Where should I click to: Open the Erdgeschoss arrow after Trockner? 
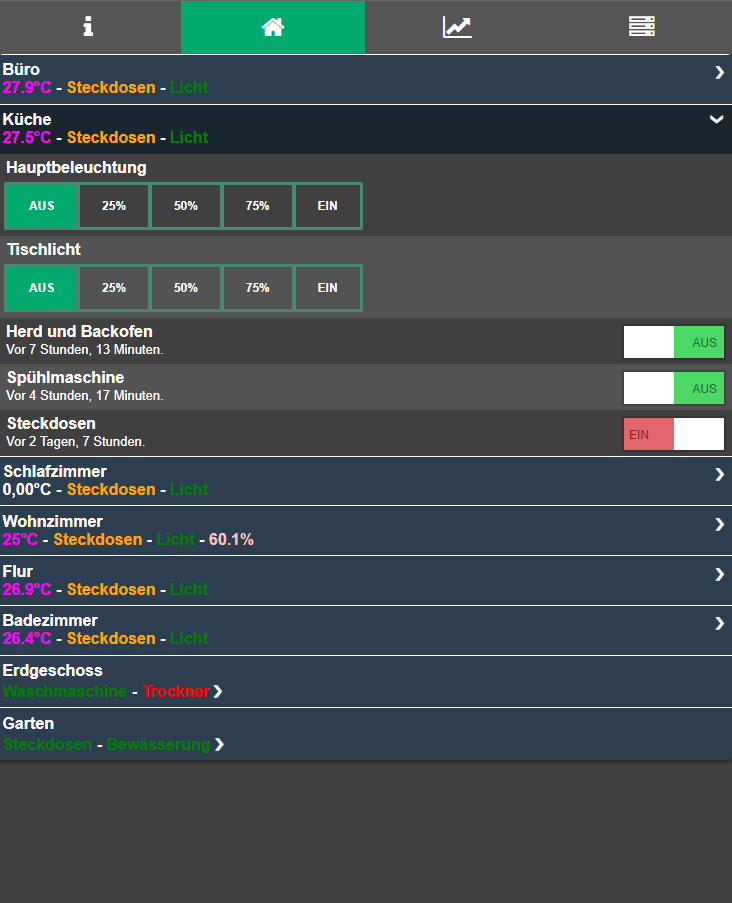(x=218, y=692)
